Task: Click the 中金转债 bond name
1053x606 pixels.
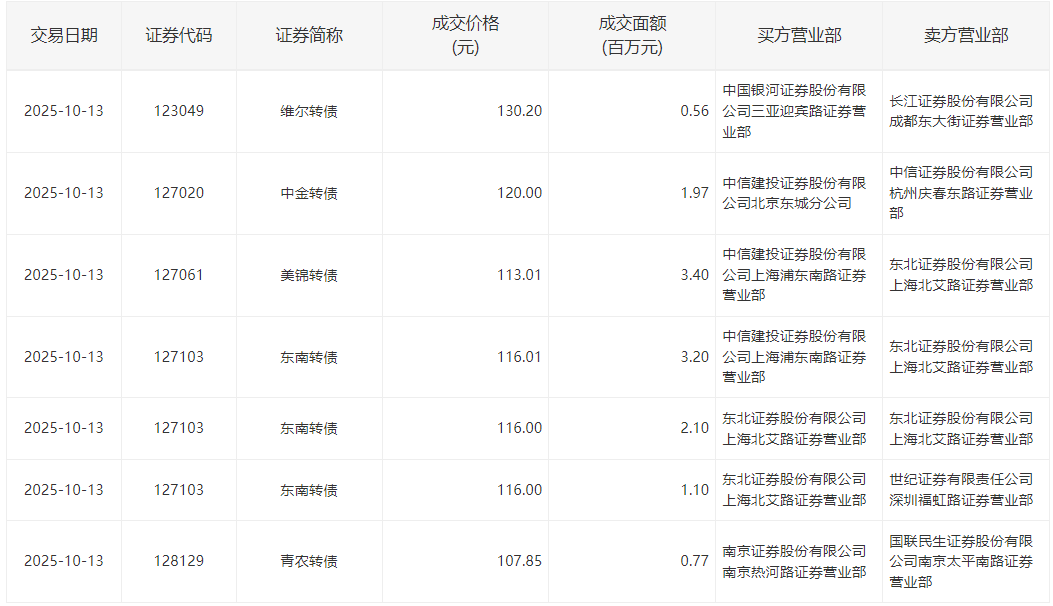Action: 309,193
